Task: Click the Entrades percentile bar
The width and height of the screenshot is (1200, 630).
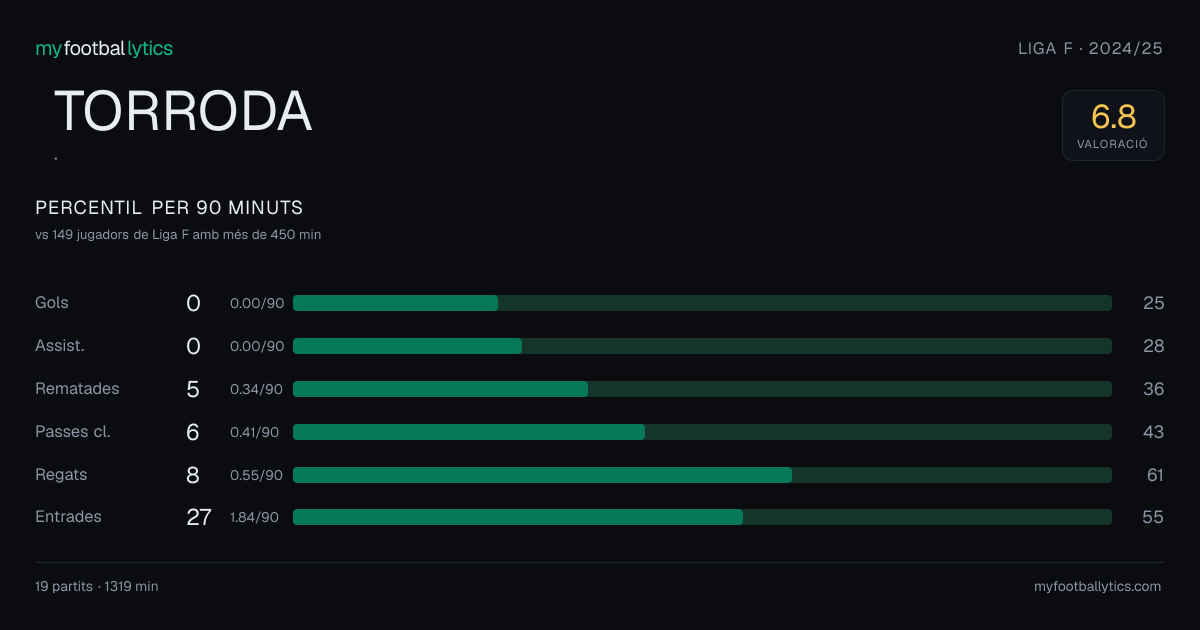Action: (x=702, y=517)
